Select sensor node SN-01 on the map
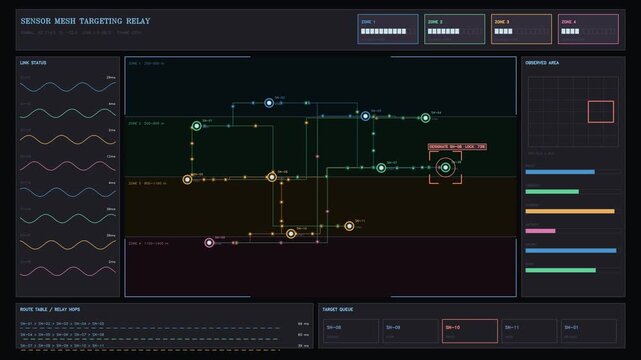Screen dimensions: 641x360 point(197,126)
